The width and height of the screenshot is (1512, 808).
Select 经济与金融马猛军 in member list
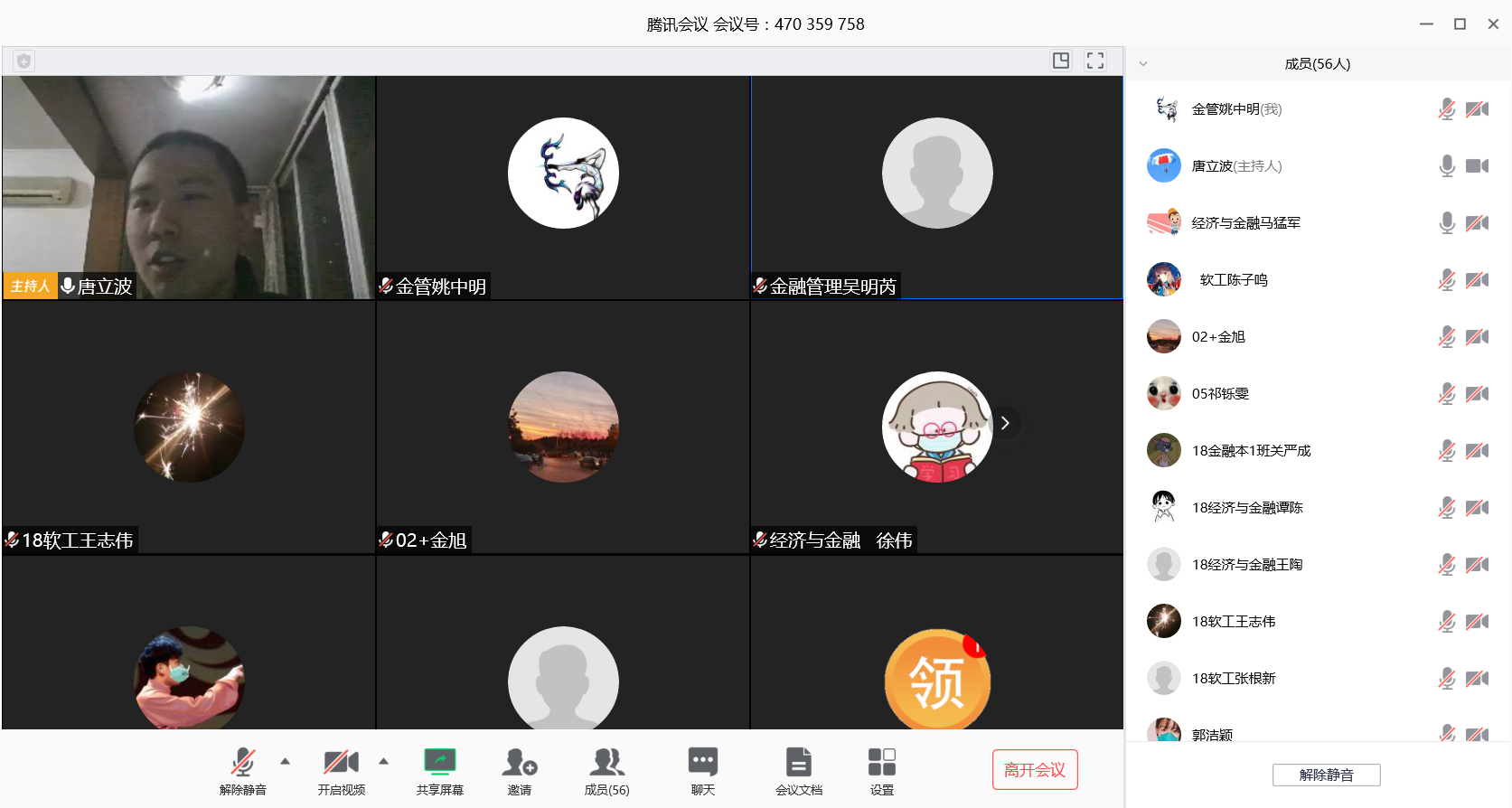1245,223
